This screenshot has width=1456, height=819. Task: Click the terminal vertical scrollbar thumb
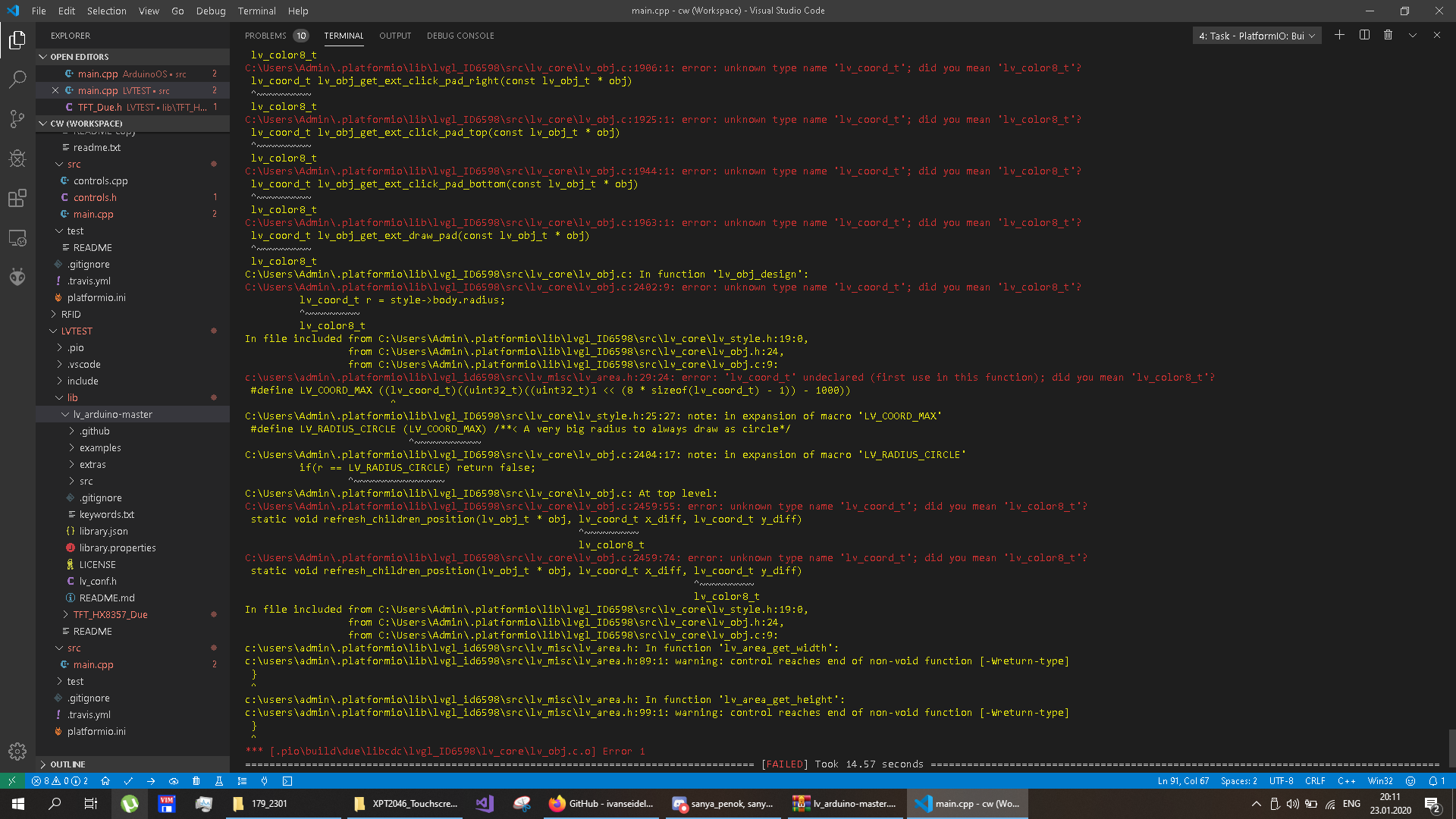1451,749
